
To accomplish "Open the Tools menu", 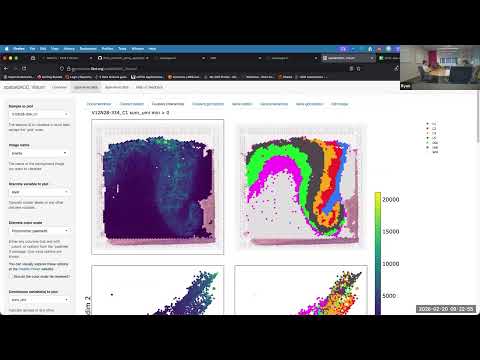I will tap(122, 49).
